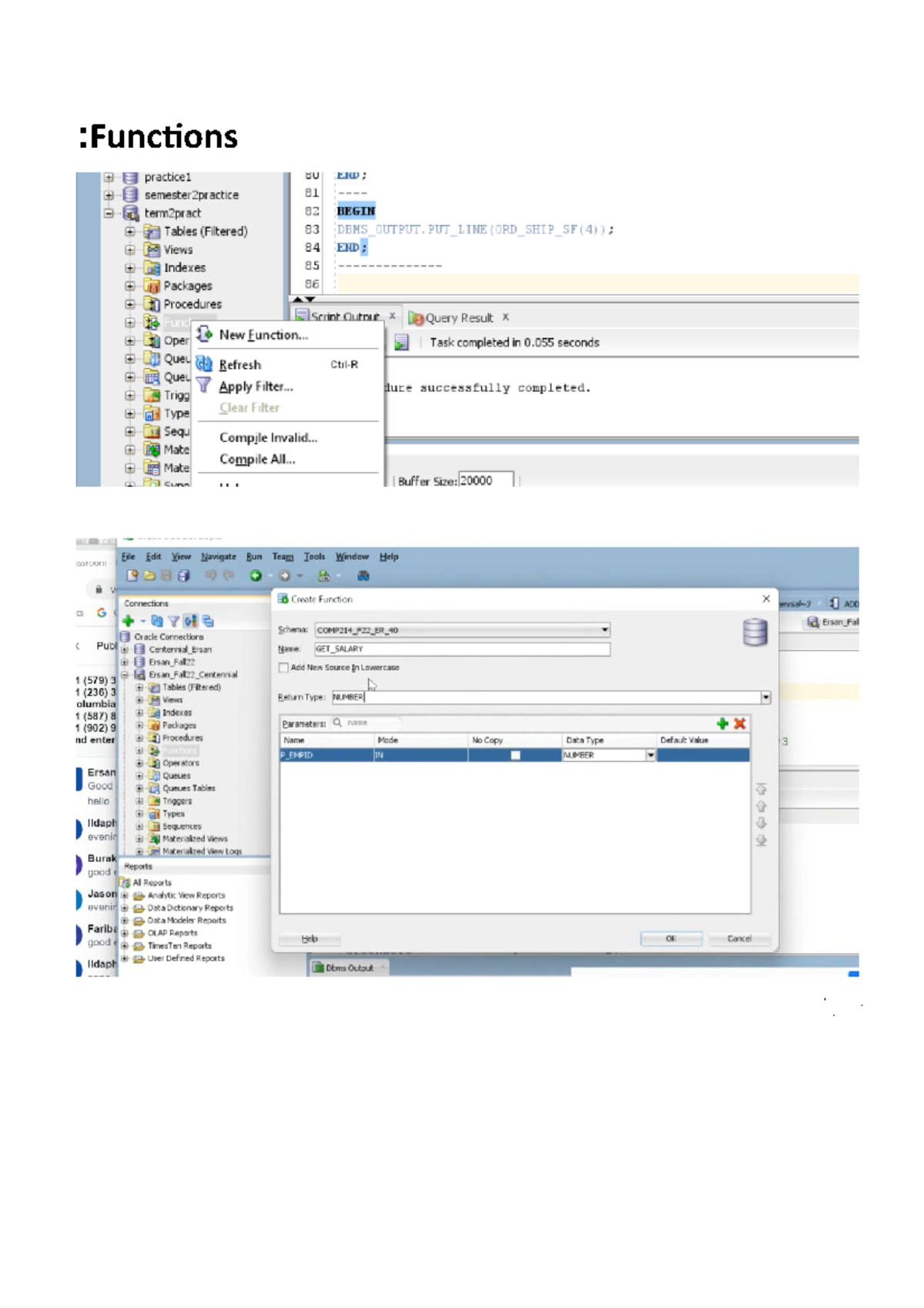Image resolution: width=924 pixels, height=1308 pixels.
Task: Click the binoculars Find toolbar icon
Action: point(363,575)
